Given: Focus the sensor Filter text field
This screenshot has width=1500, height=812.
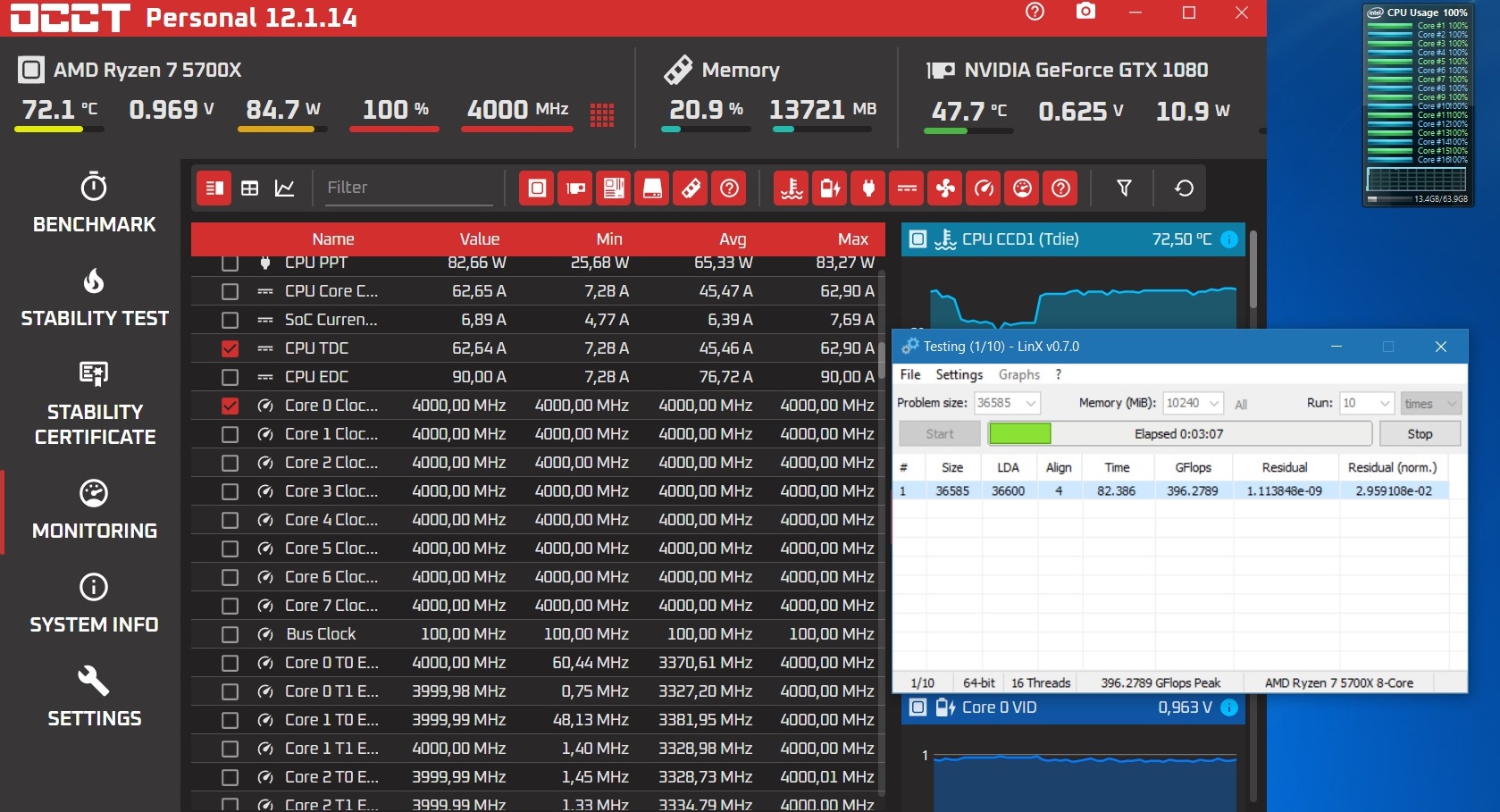Looking at the screenshot, I should [409, 188].
